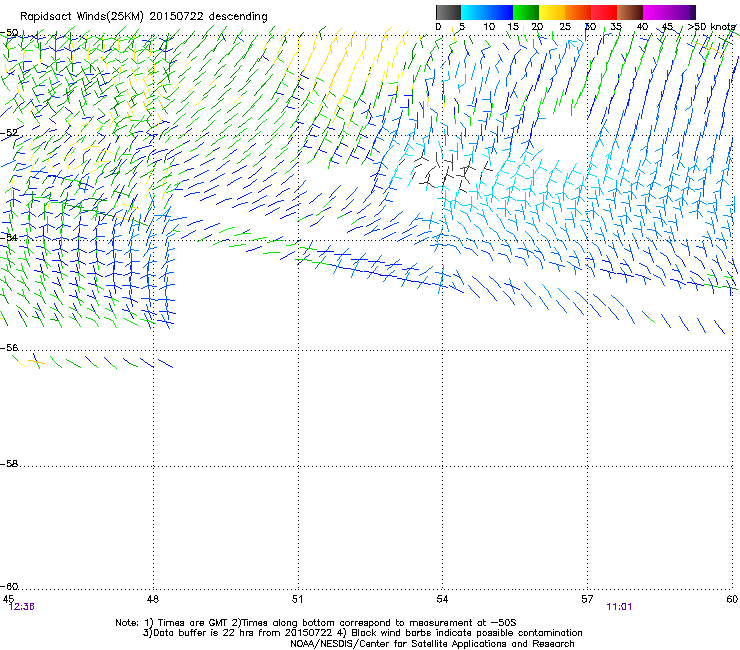
Task: Click the '-56' latitude axis label
Action: pos(9,348)
